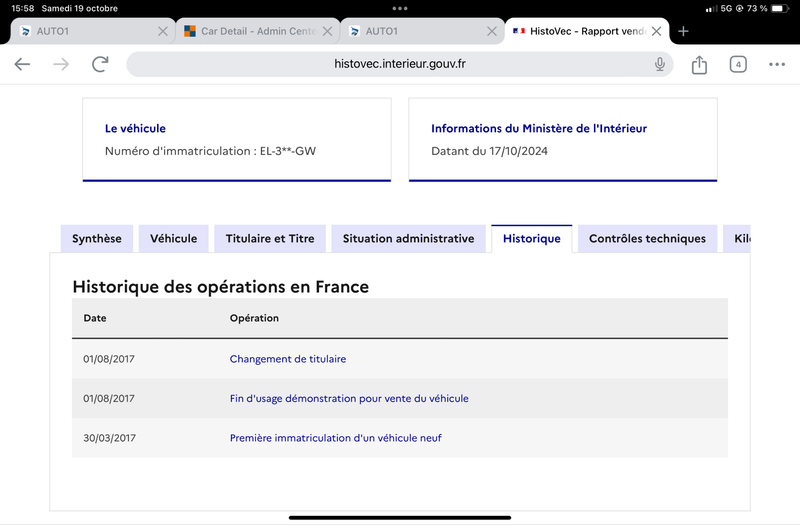Click date 30/03/2017 in the table
Screen dimensions: 800x525
pos(110,438)
